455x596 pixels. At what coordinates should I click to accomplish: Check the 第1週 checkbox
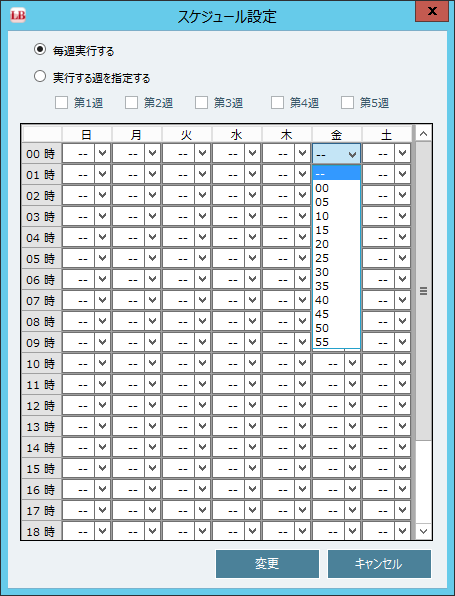click(x=62, y=103)
